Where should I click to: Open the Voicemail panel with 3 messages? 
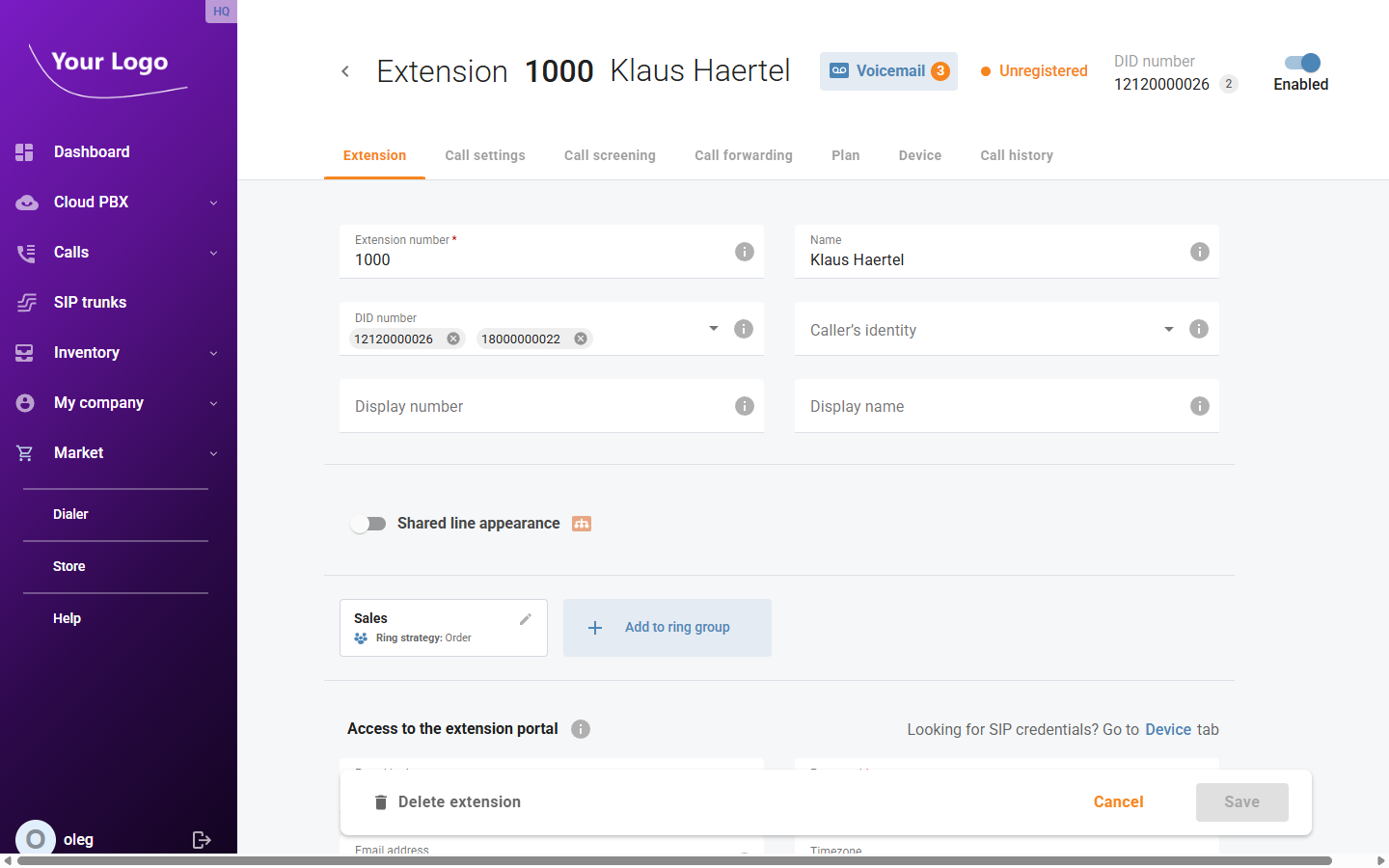(887, 70)
